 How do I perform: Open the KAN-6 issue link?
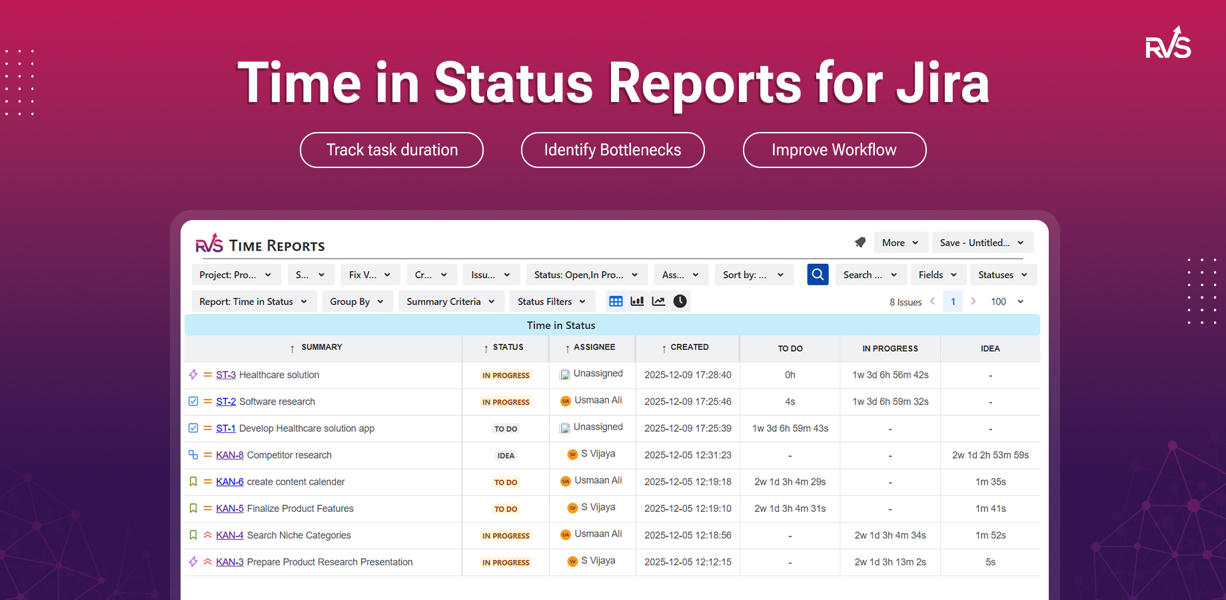(229, 482)
